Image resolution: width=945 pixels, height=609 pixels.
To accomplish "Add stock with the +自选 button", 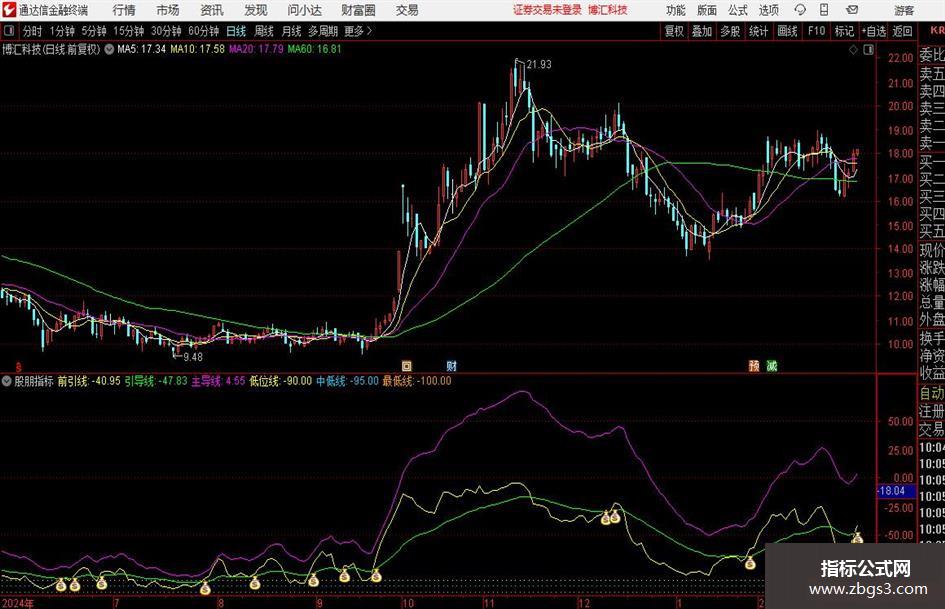I will point(874,31).
